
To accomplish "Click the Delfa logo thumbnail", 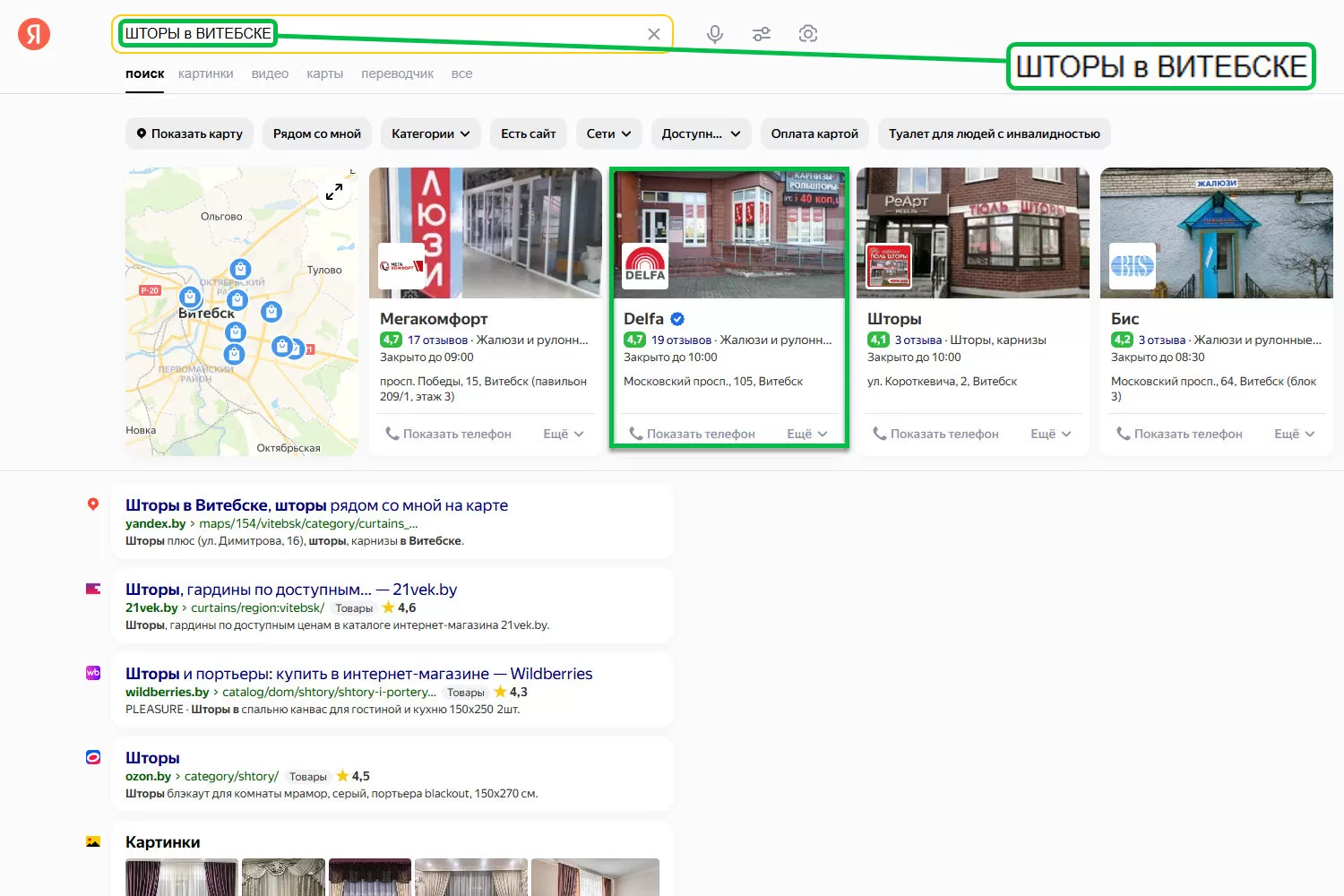I will click(645, 266).
